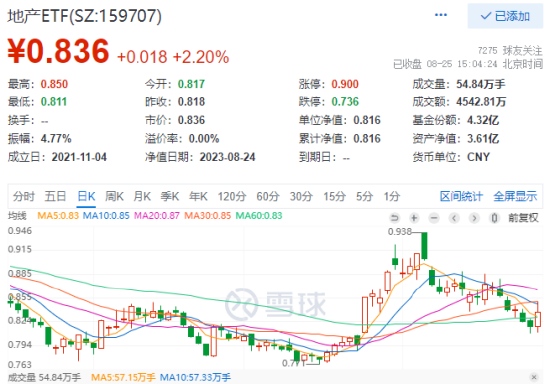The width and height of the screenshot is (550, 384).
Task: Click the MA20:0.87 indicator label
Action: click(157, 216)
